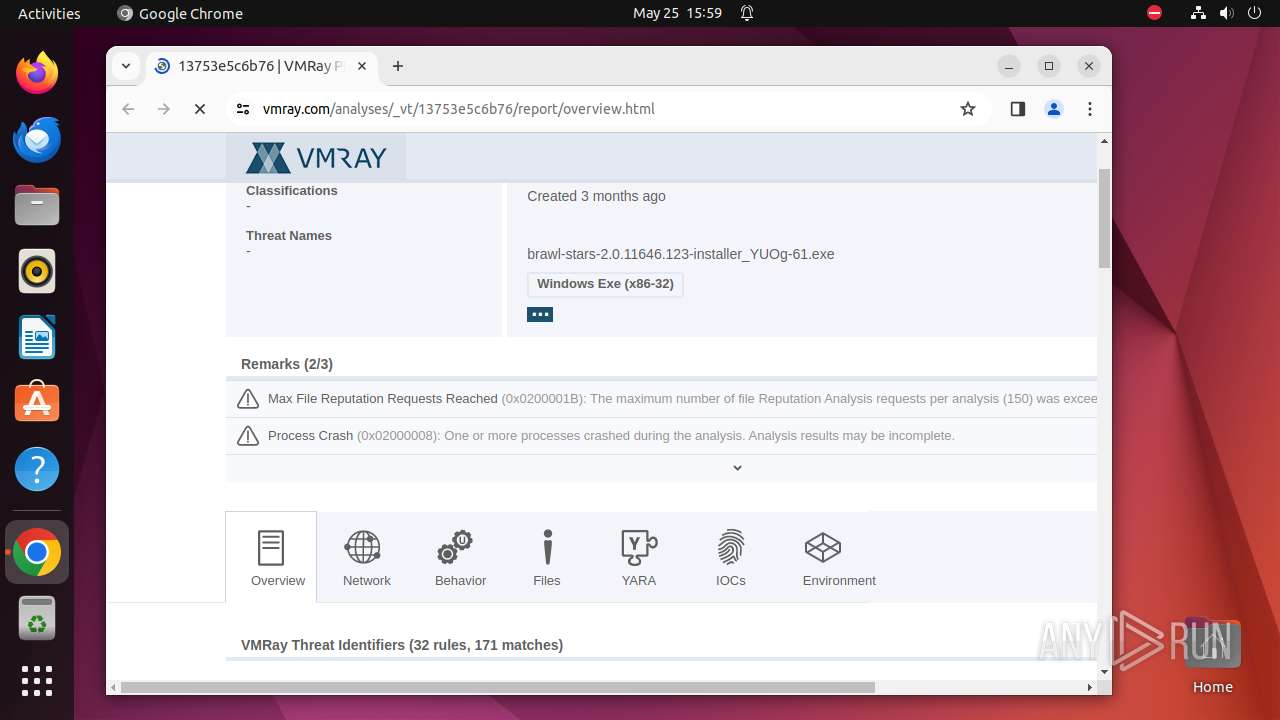This screenshot has width=1280, height=720.
Task: Open Ubuntu Software from dock
Action: tap(37, 403)
